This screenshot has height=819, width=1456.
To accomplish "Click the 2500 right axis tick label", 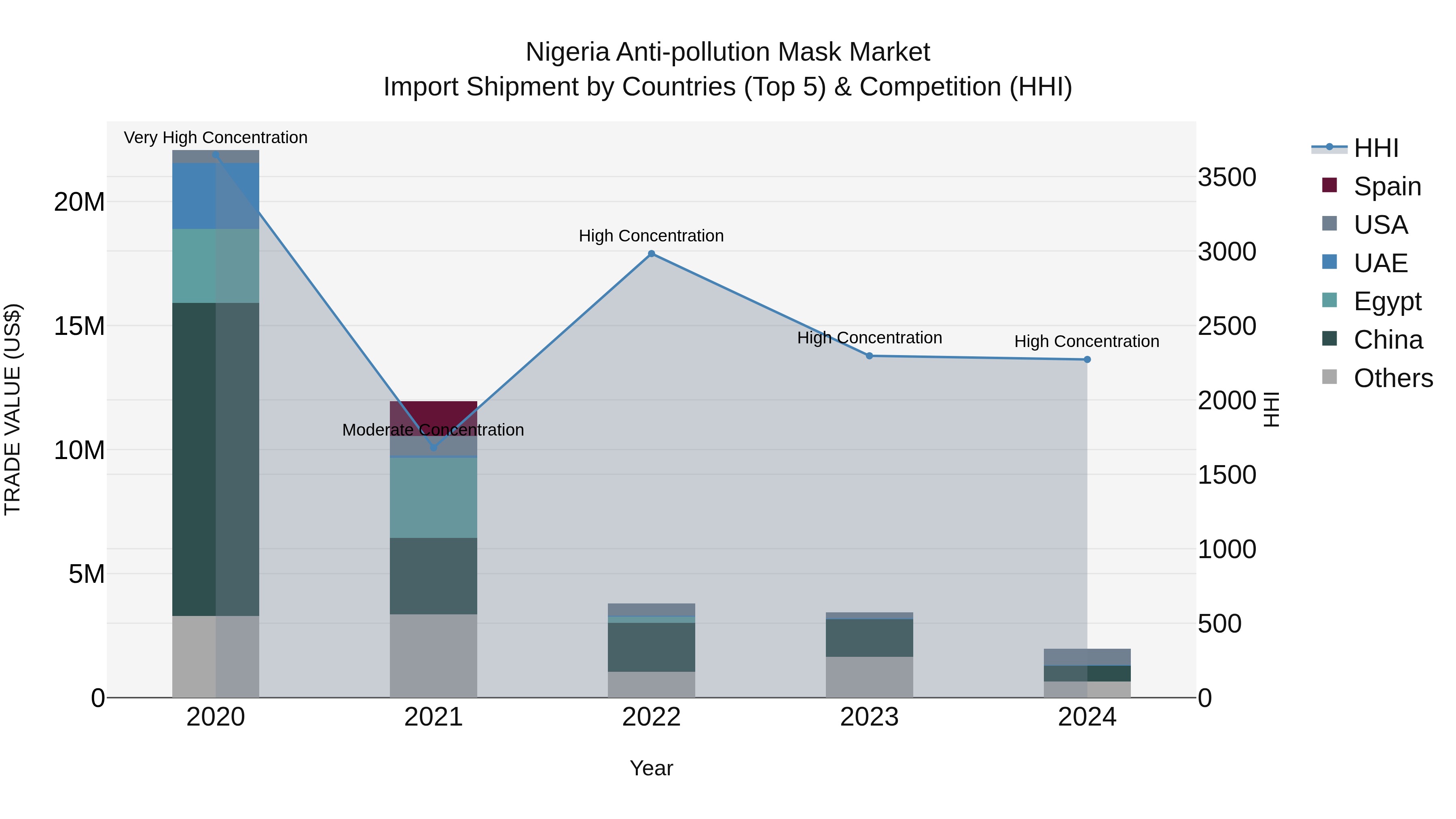I will (1227, 326).
